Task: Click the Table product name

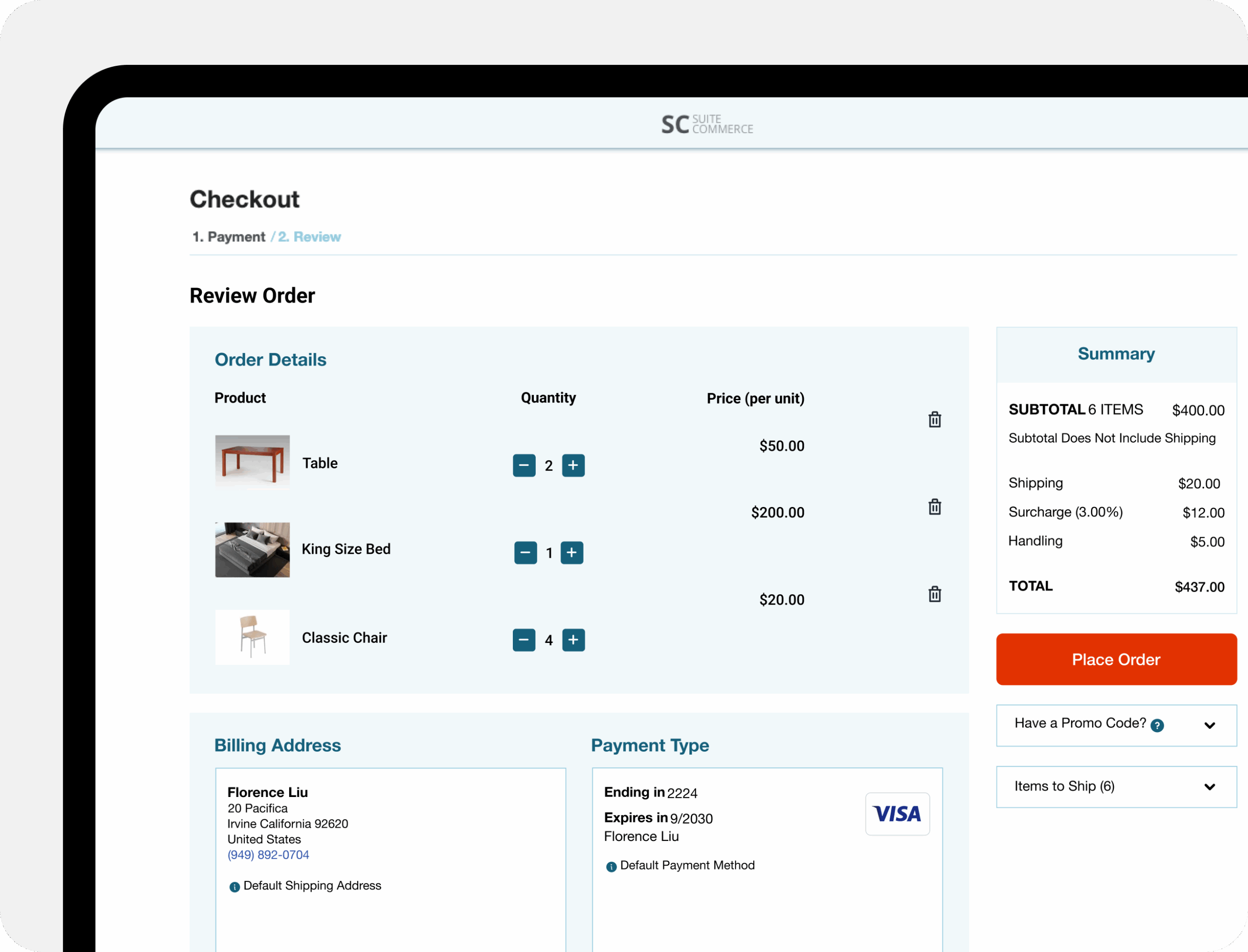Action: coord(320,463)
